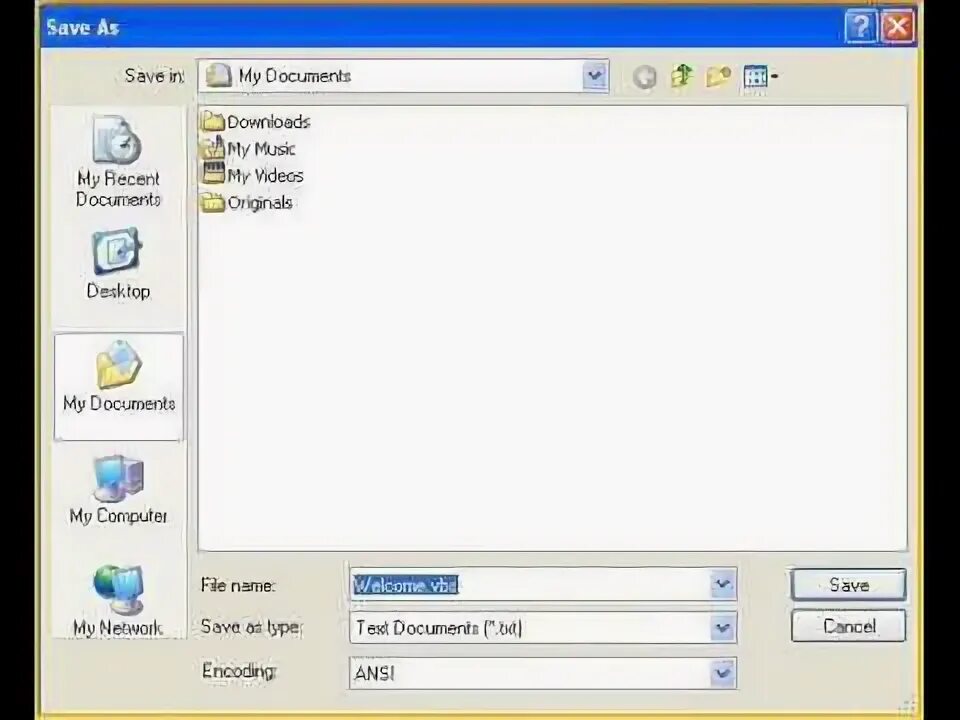Click the My Videos folder name text
This screenshot has width=960, height=720.
(265, 176)
